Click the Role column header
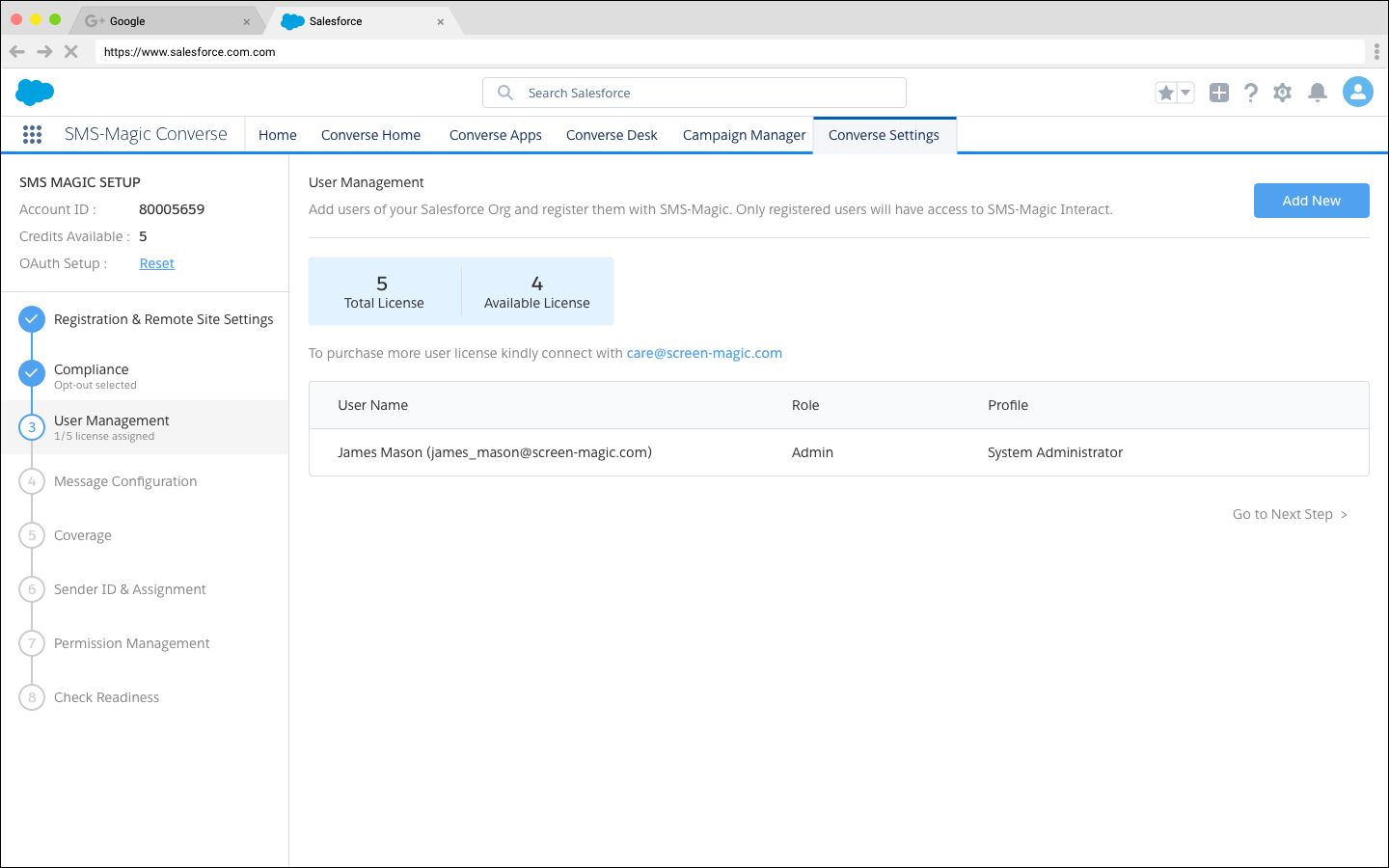Image resolution: width=1389 pixels, height=868 pixels. tap(805, 405)
